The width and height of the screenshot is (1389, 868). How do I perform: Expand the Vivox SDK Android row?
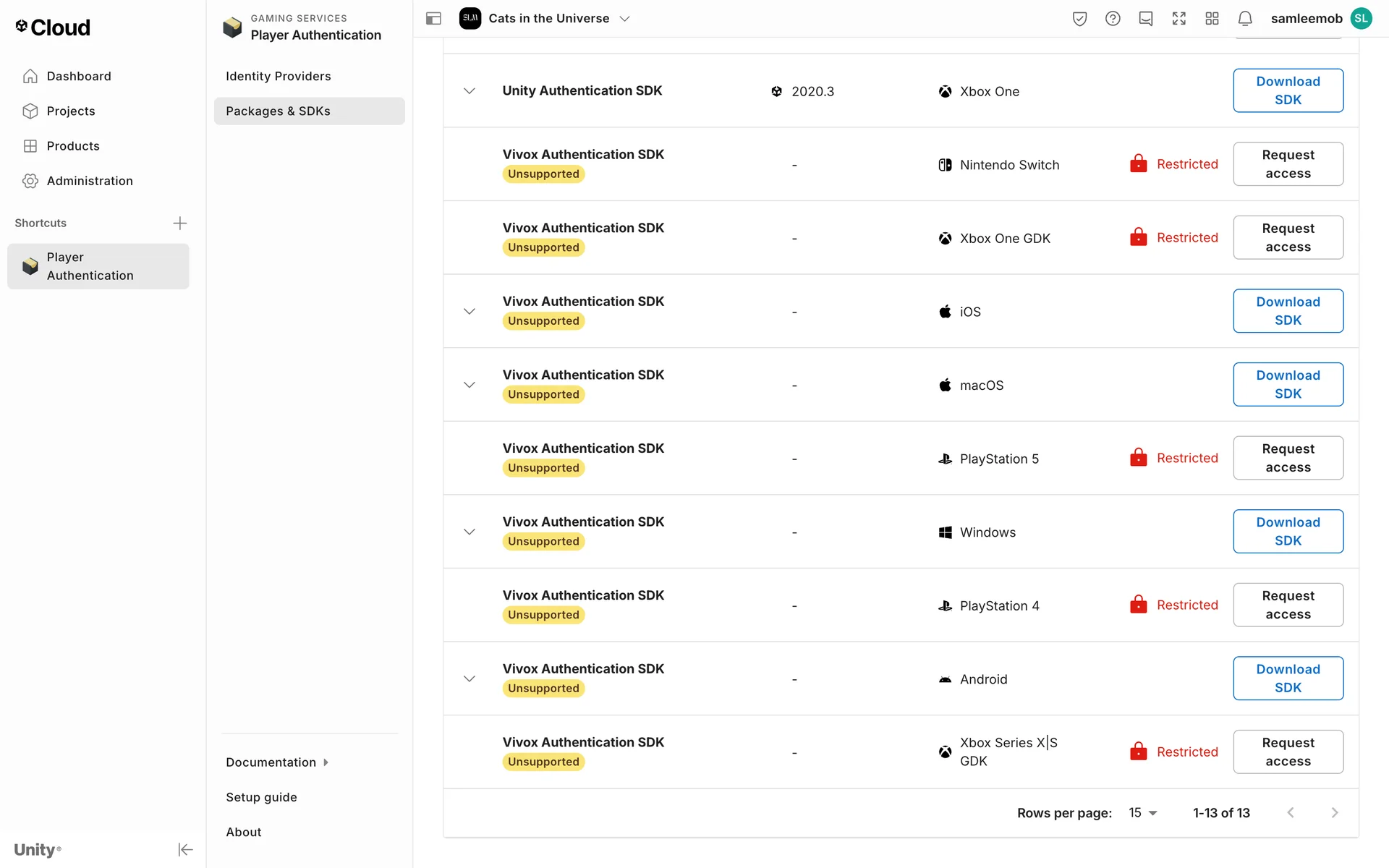470,679
